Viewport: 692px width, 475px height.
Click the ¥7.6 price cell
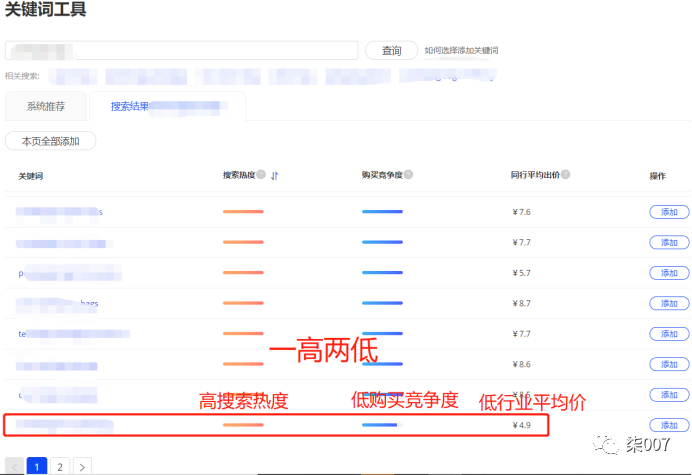(x=521, y=212)
